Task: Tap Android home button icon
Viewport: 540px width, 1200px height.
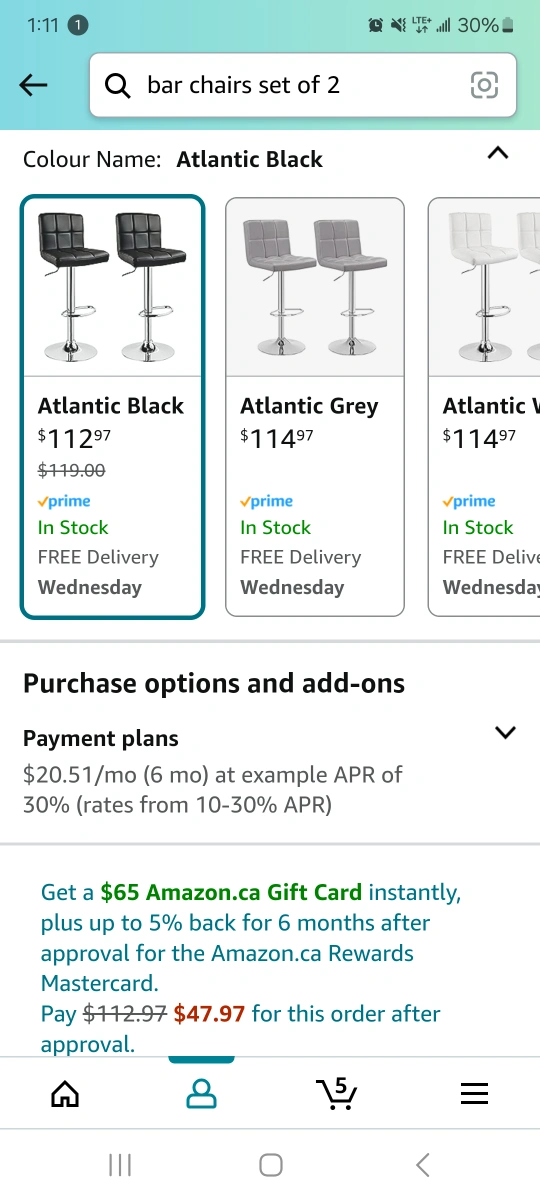Action: (x=270, y=1164)
